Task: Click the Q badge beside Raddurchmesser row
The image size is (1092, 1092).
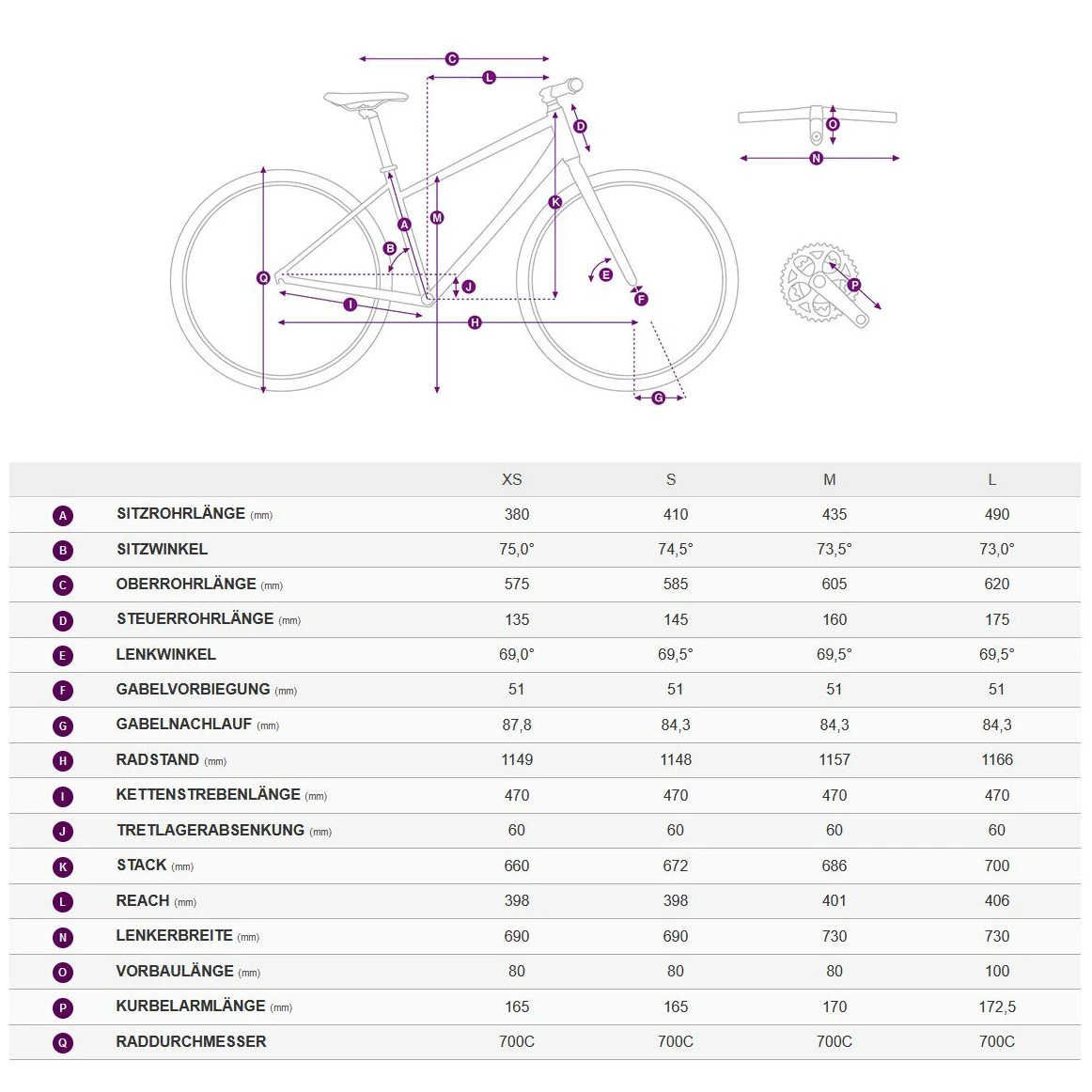Action: (x=63, y=1043)
